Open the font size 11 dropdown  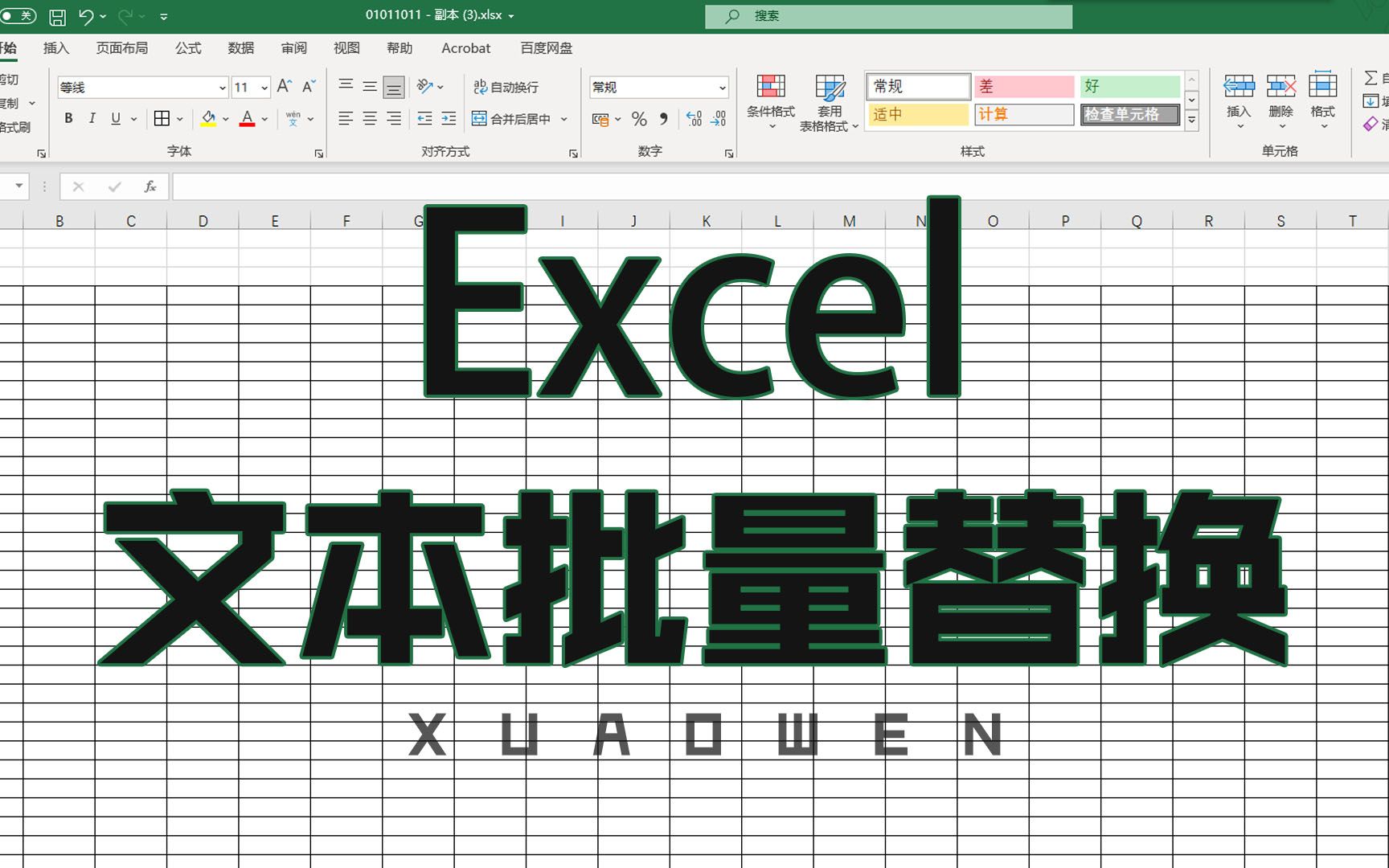pos(264,88)
